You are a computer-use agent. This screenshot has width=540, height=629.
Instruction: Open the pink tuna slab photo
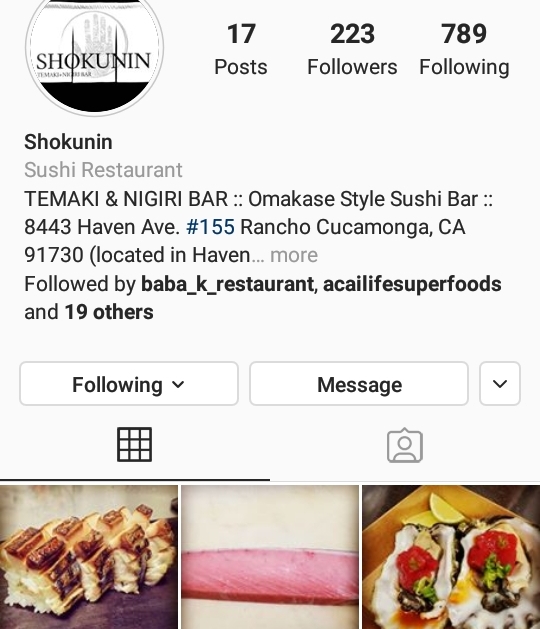270,557
